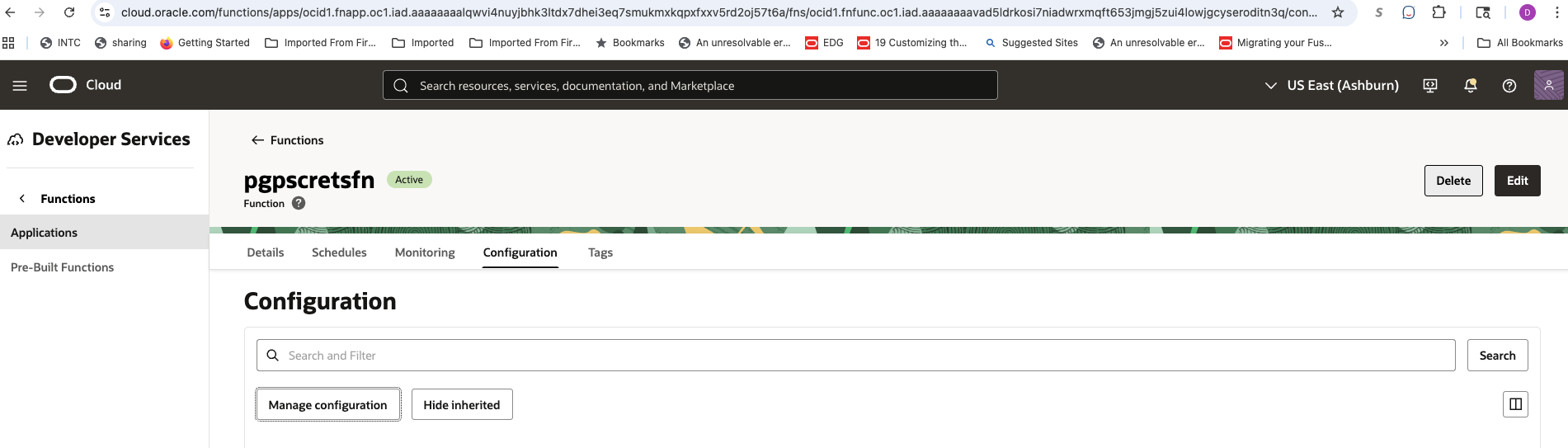Click browser back arrow

(10, 12)
